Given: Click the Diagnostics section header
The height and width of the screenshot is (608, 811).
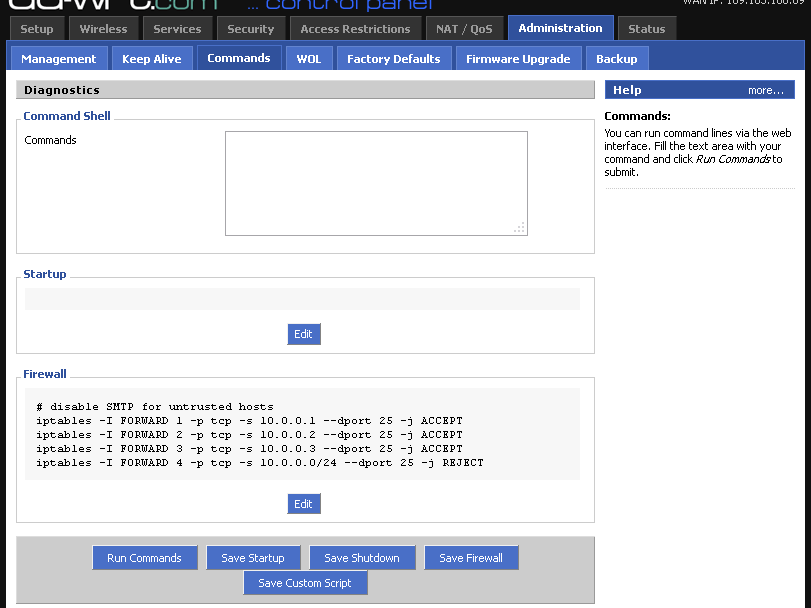Looking at the screenshot, I should coord(305,89).
